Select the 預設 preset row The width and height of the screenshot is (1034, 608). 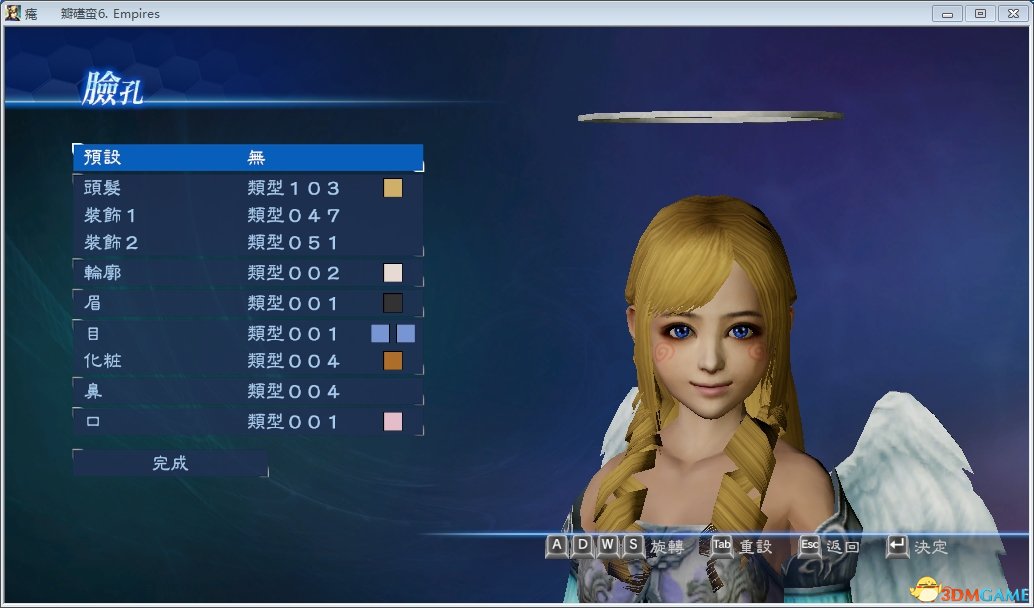(x=248, y=158)
